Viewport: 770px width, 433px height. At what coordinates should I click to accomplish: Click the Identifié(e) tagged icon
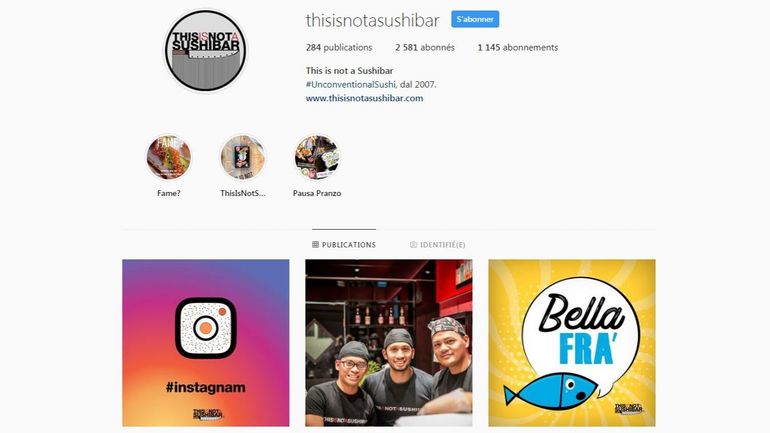tap(413, 244)
